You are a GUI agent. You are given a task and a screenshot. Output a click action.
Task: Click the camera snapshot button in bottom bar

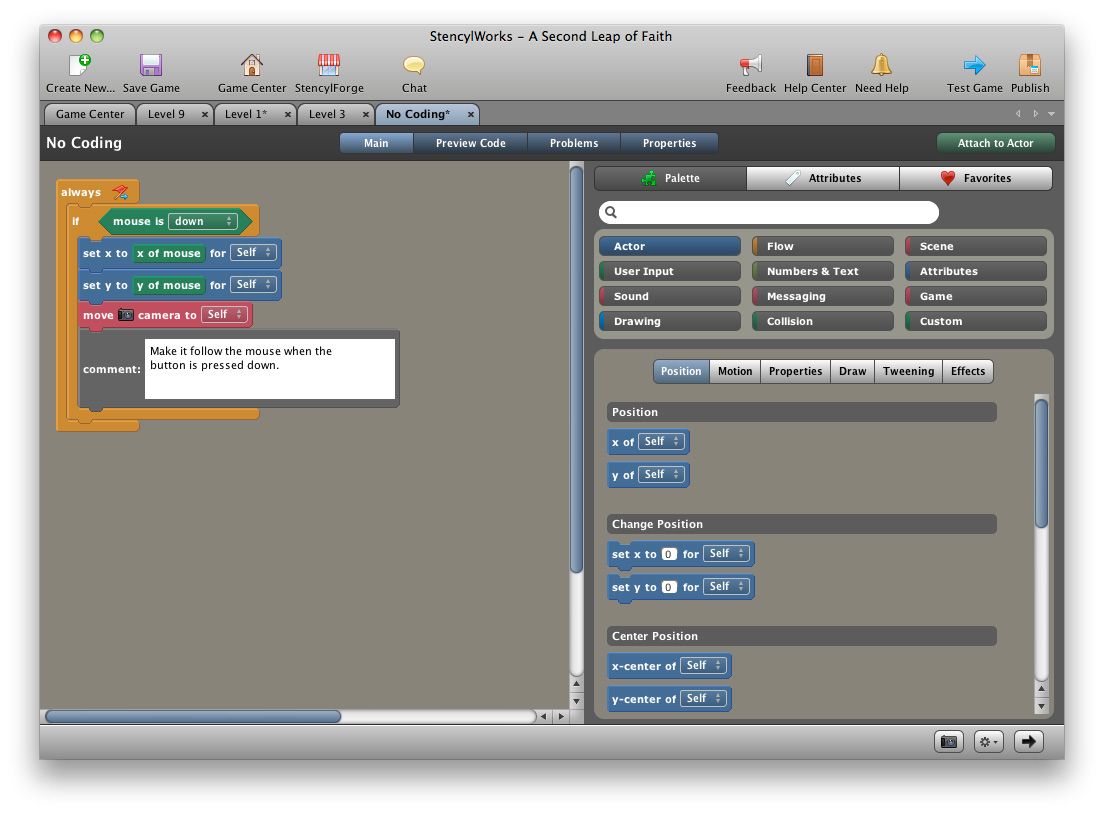(949, 741)
